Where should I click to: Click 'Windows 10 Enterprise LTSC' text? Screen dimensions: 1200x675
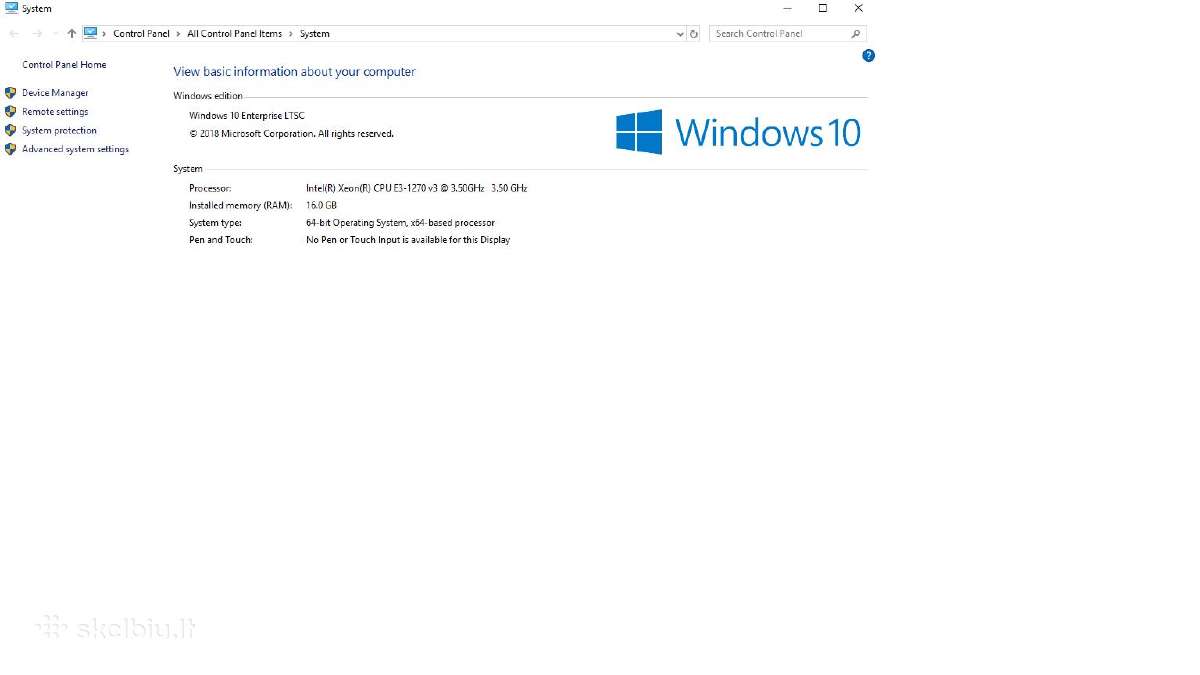coord(247,116)
